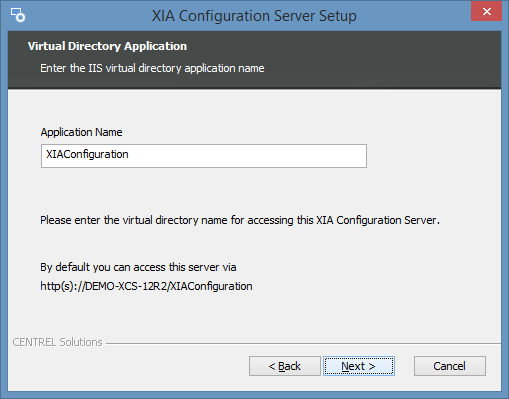Click the installer icon in the title bar
This screenshot has width=509, height=399.
pos(18,15)
